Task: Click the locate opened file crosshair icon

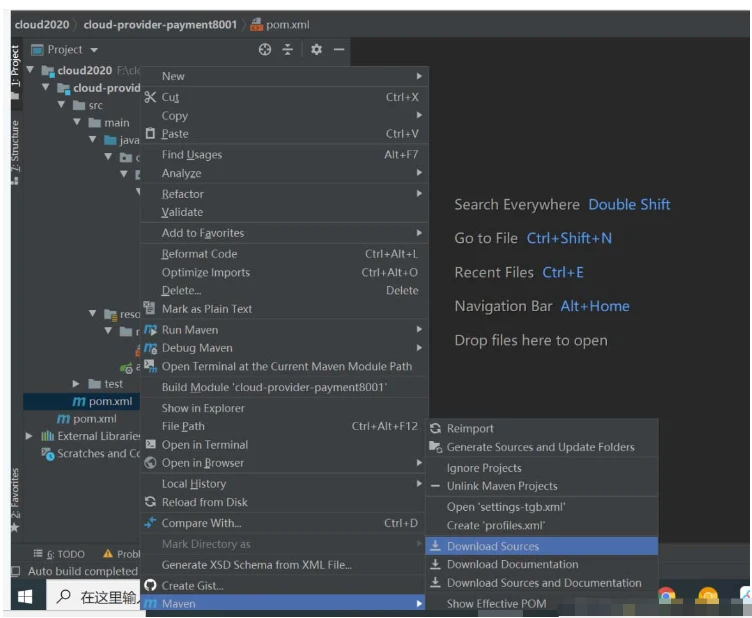Action: tap(265, 50)
